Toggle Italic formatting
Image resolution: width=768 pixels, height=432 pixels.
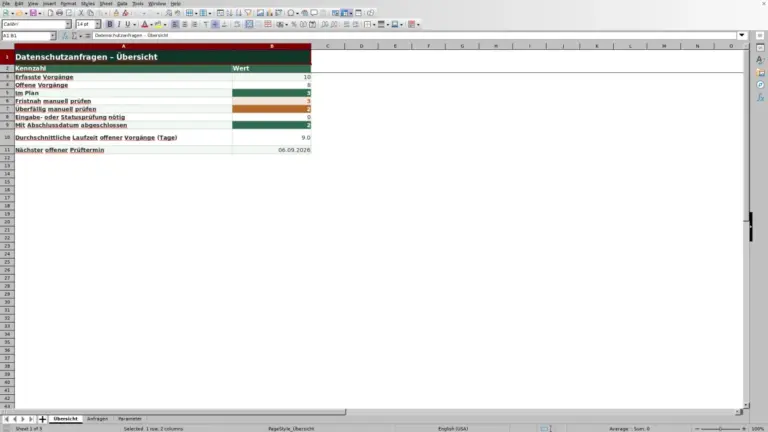(119, 24)
